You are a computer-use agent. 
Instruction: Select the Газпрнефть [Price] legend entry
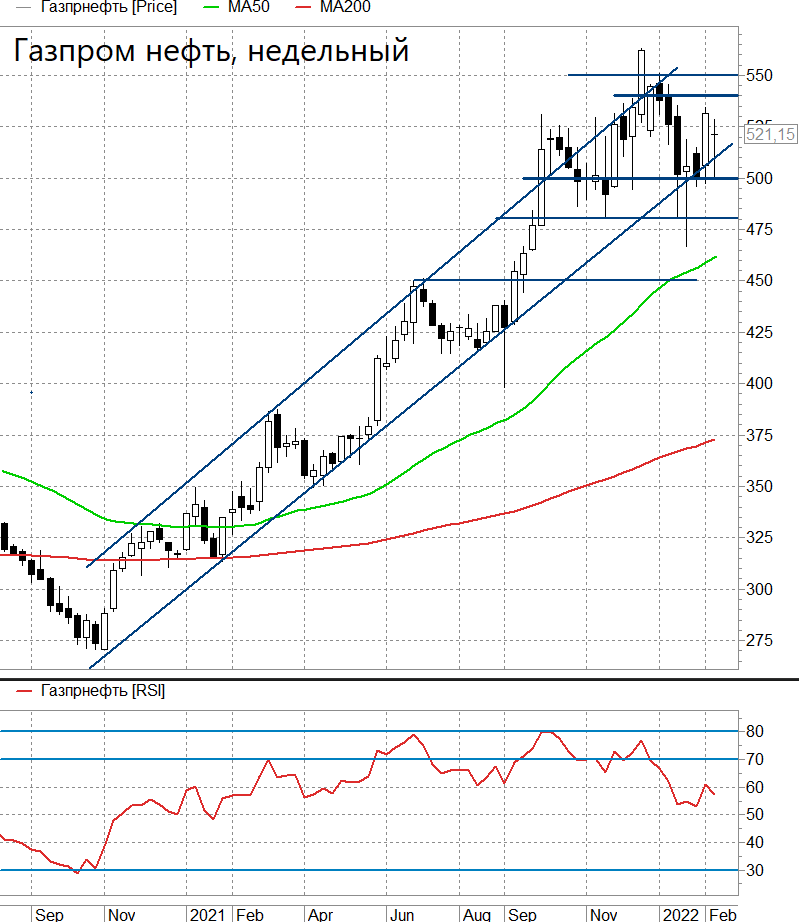[x=108, y=7]
